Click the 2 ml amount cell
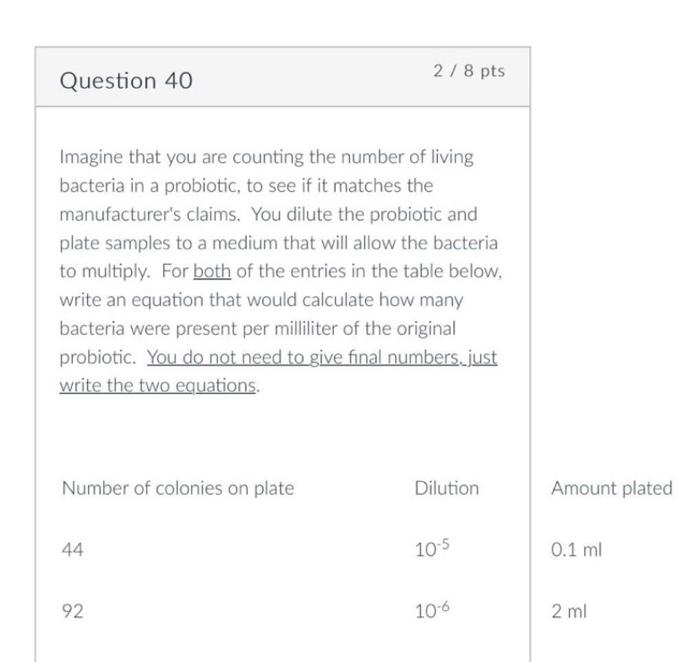Viewport: 700px width, 662px height. coord(568,611)
